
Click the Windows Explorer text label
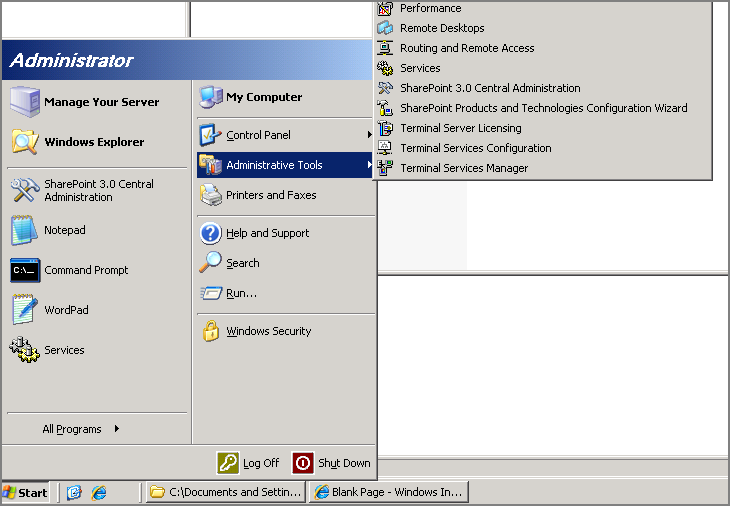pyautogui.click(x=94, y=142)
